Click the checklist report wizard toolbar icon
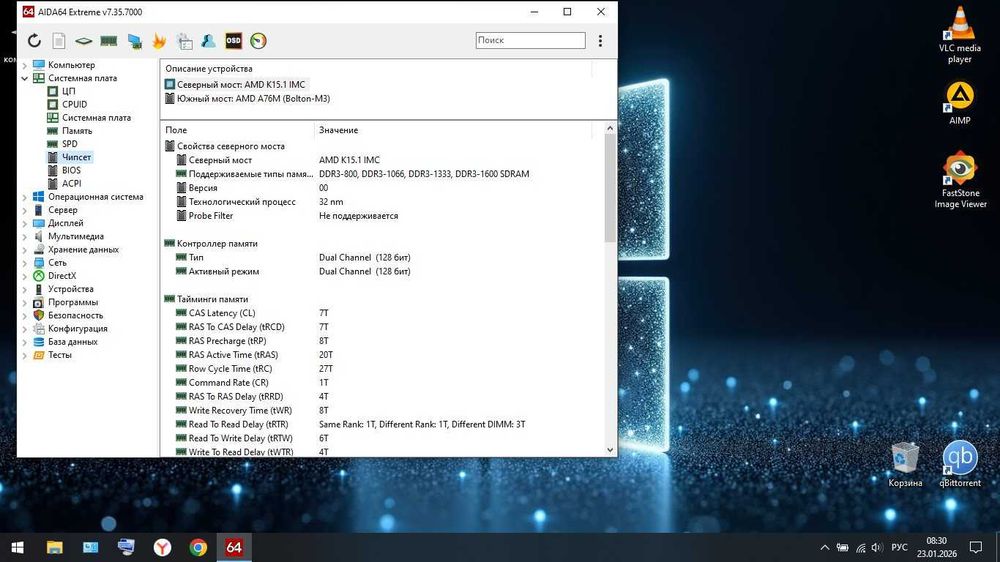 (x=184, y=41)
